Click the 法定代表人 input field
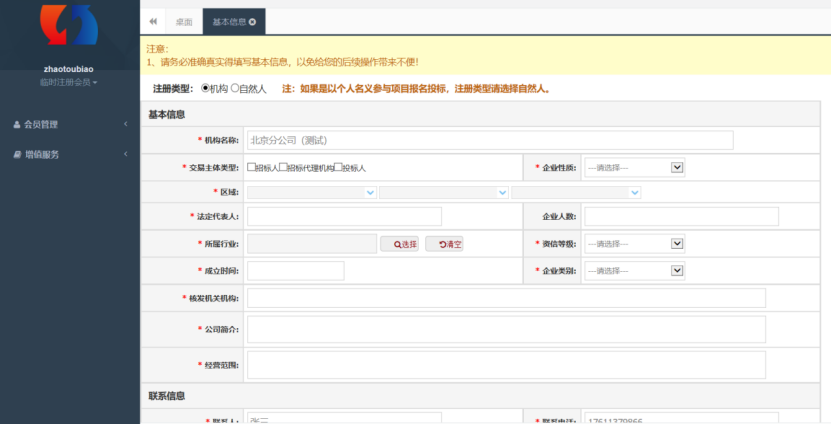This screenshot has width=831, height=425. (x=344, y=217)
